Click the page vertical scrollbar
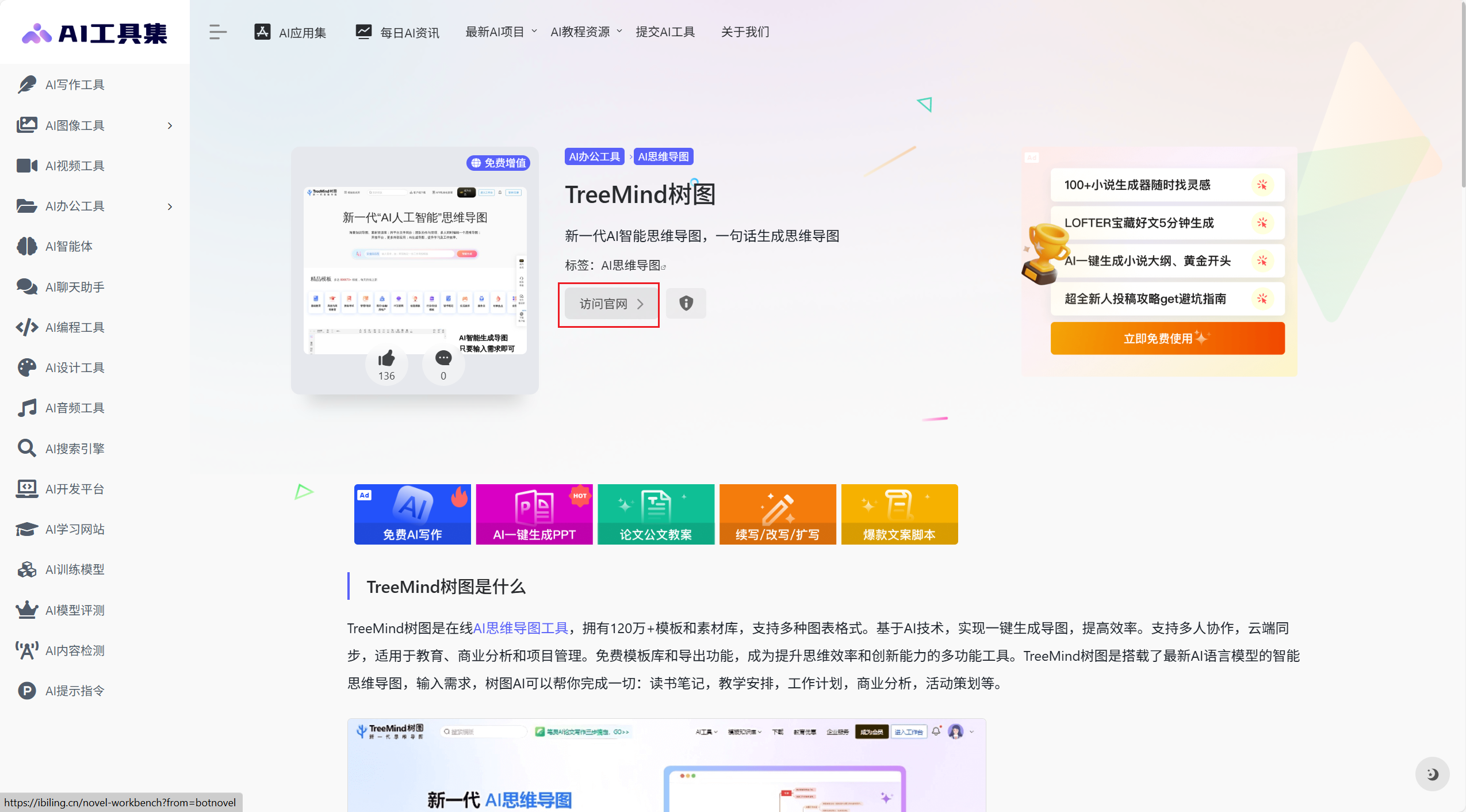Image resolution: width=1466 pixels, height=812 pixels. click(x=1463, y=95)
